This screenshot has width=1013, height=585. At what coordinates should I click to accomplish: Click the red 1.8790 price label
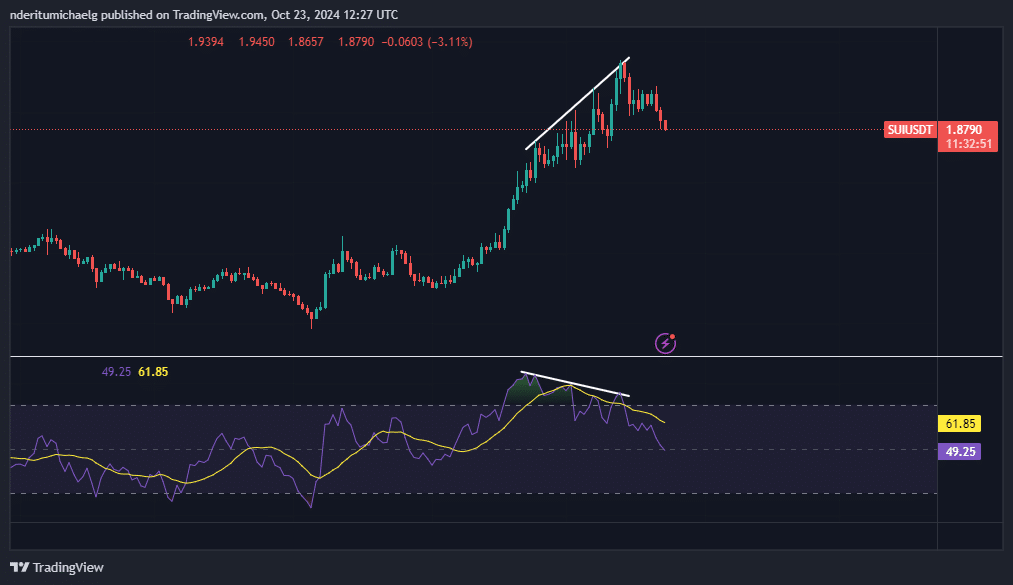point(967,130)
